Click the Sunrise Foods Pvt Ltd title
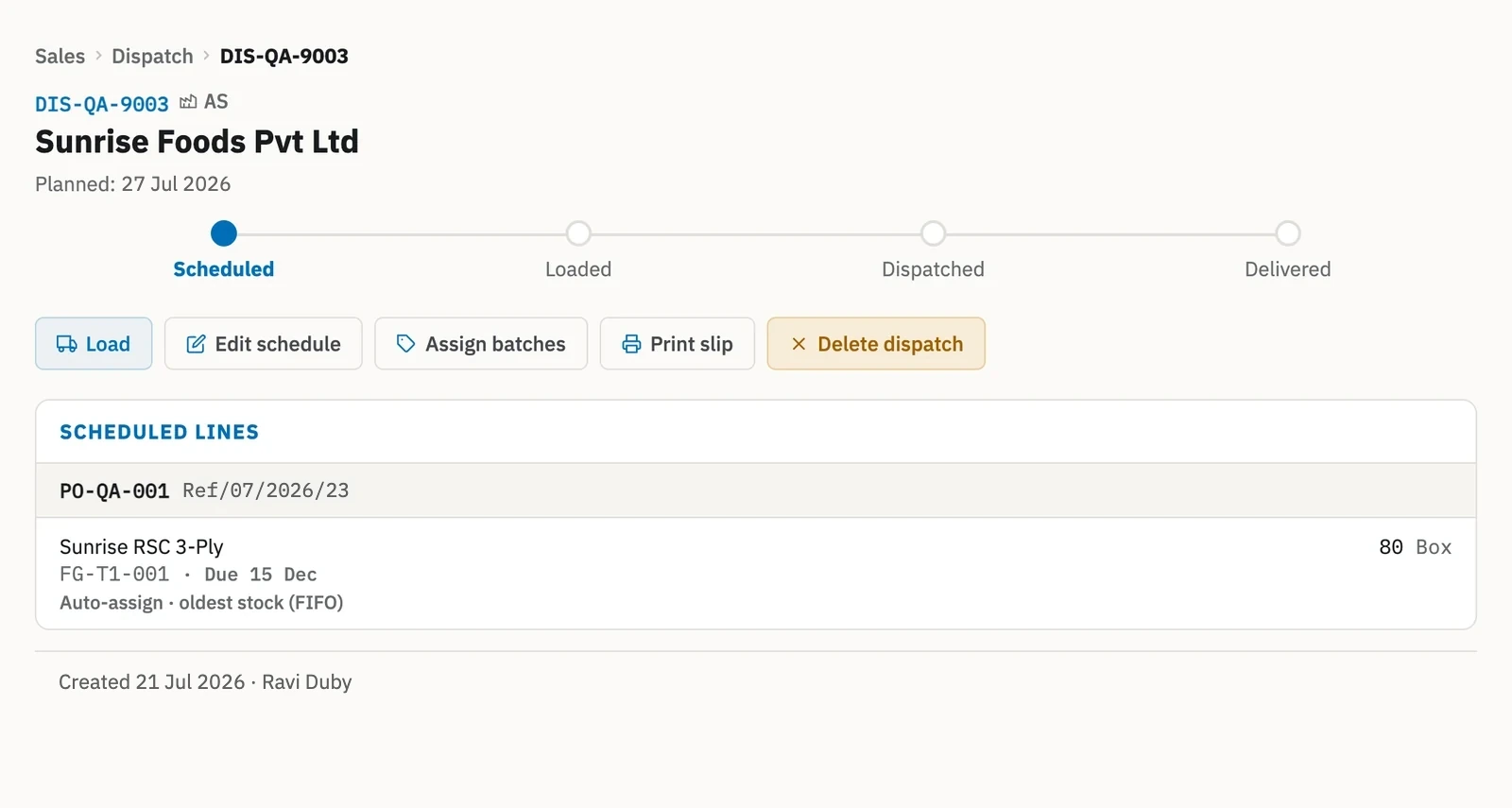 (197, 142)
